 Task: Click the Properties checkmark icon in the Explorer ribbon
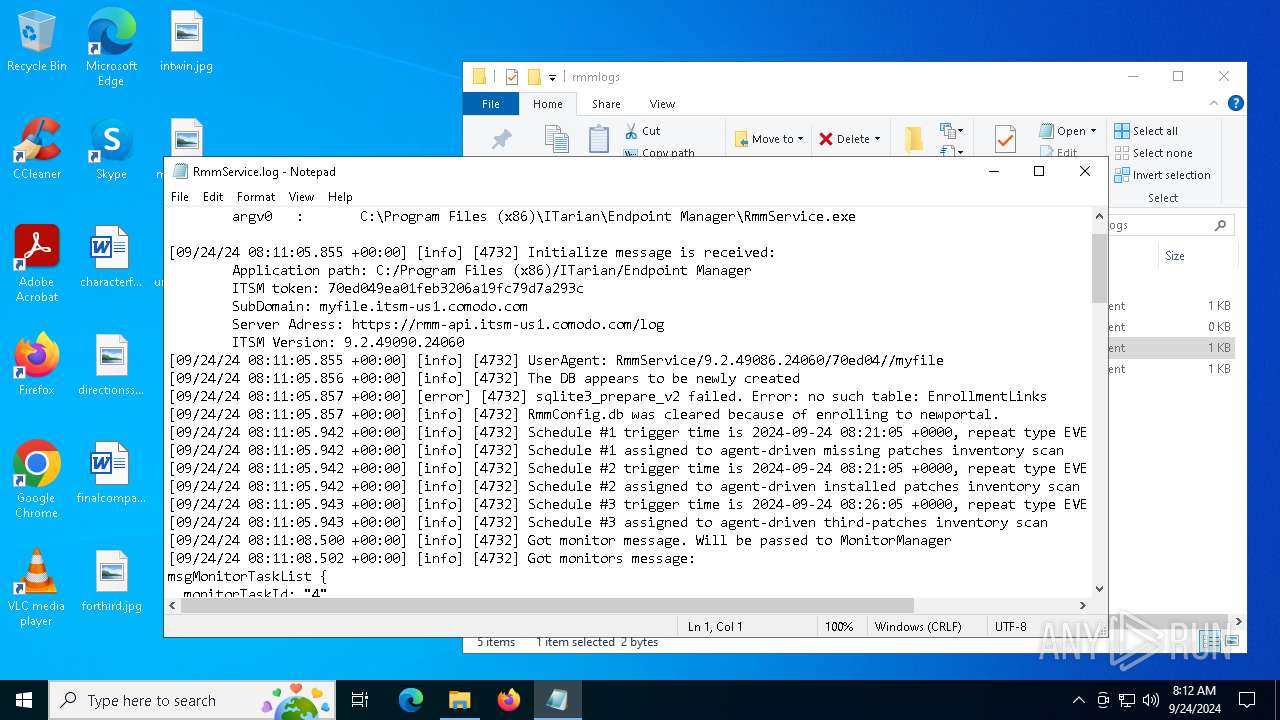click(x=1005, y=139)
